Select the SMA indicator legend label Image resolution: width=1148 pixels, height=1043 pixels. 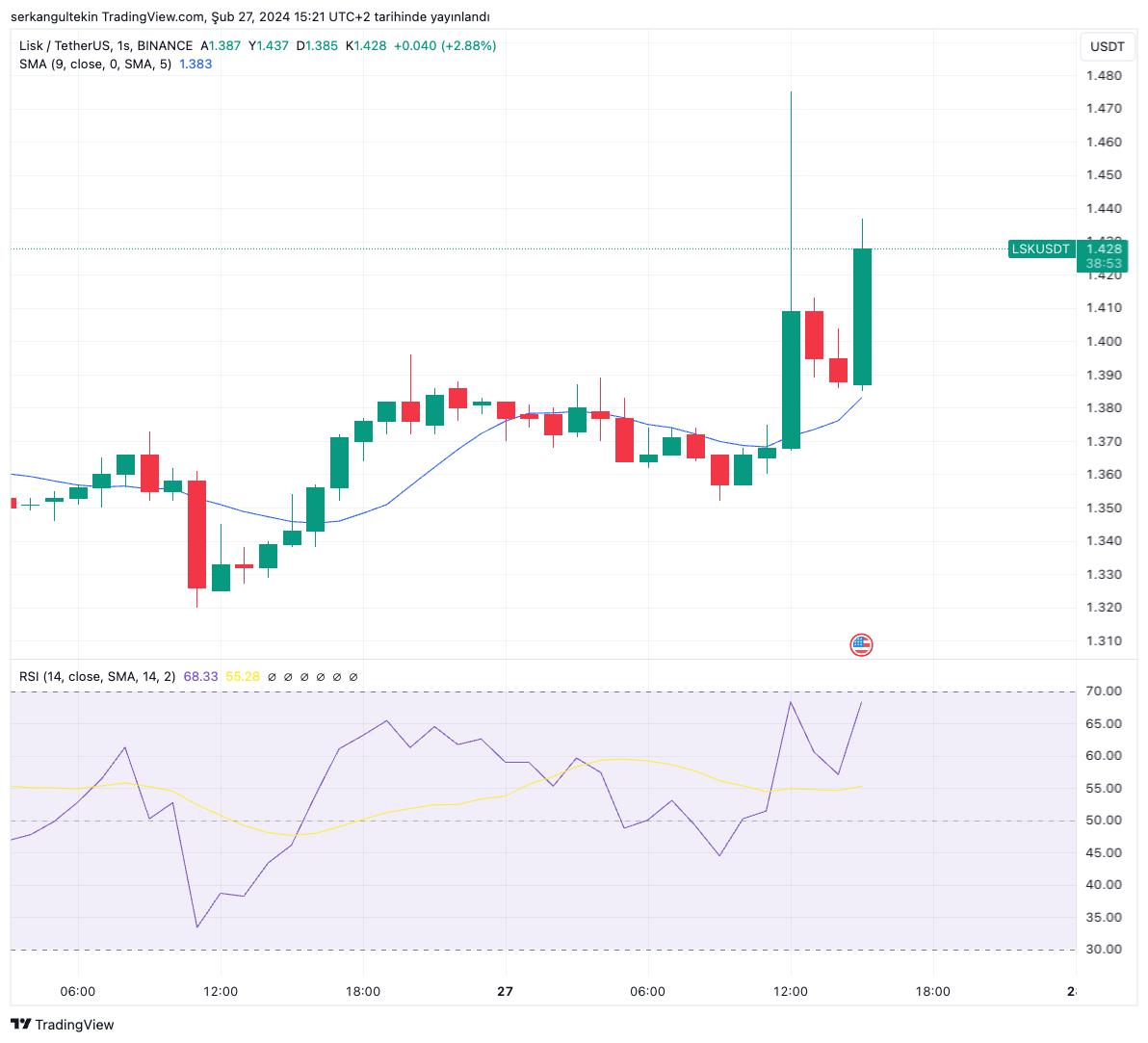[94, 65]
